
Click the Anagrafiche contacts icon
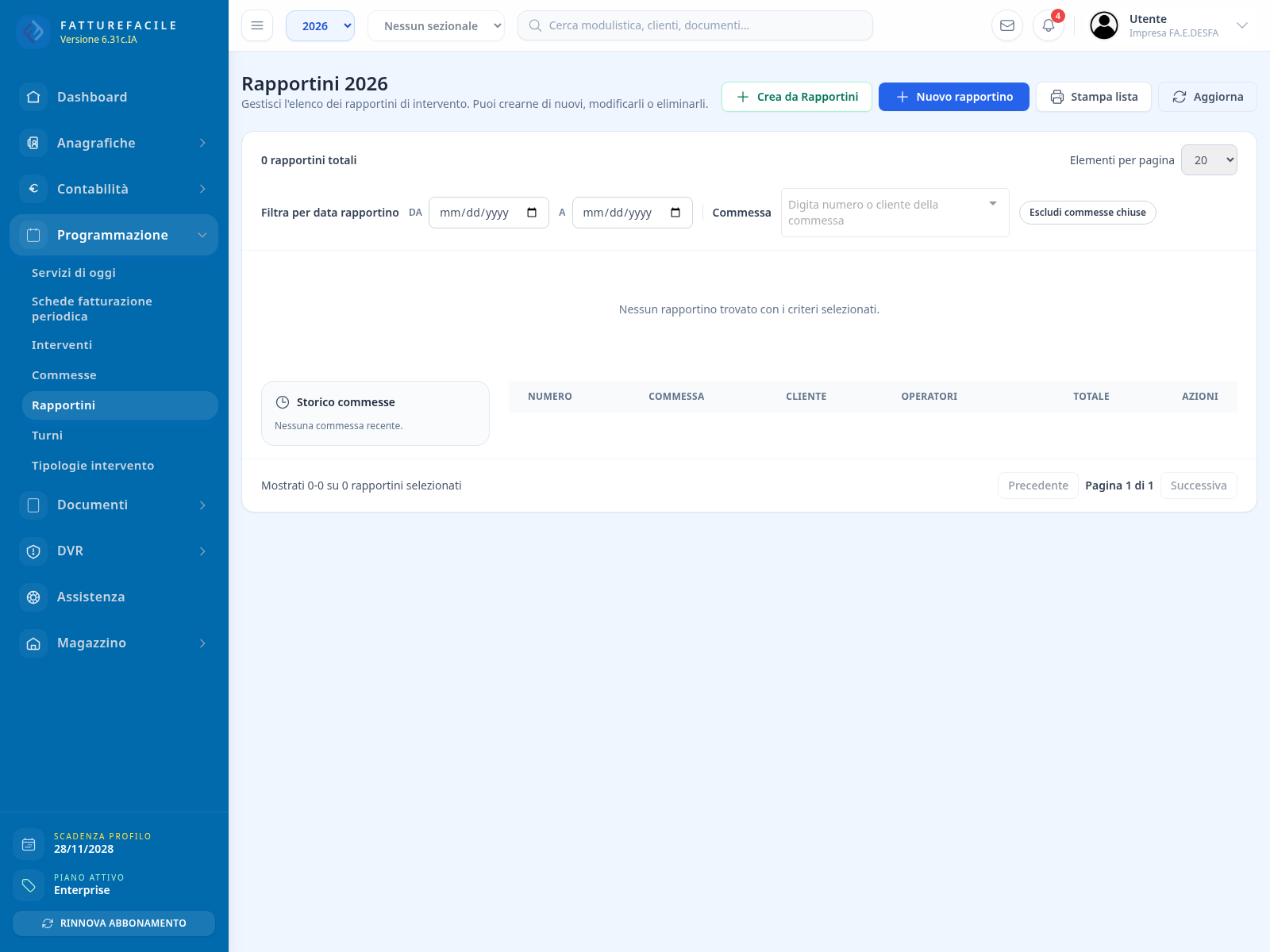pyautogui.click(x=33, y=143)
